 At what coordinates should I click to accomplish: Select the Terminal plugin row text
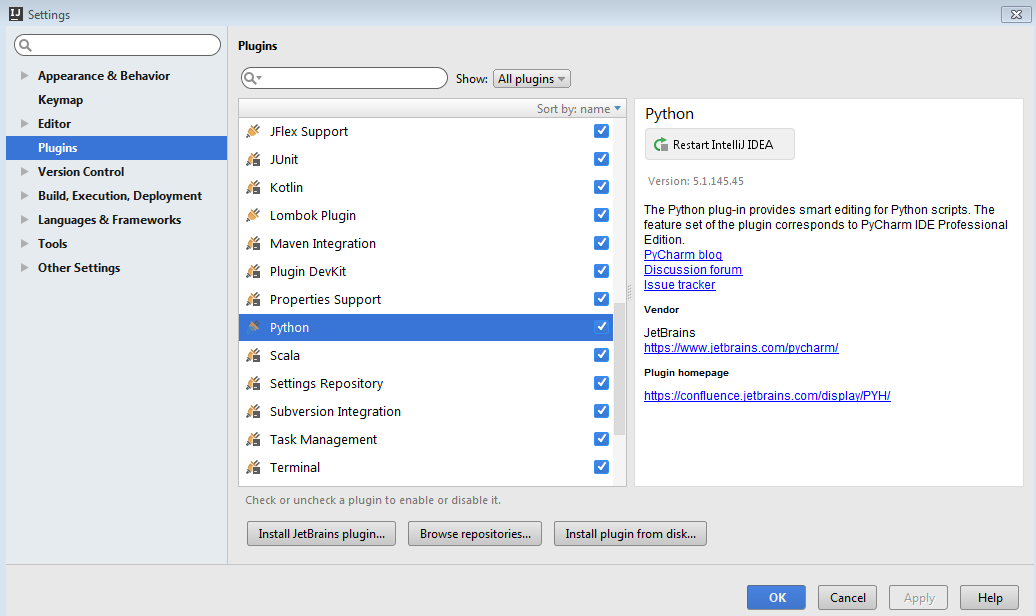point(295,467)
